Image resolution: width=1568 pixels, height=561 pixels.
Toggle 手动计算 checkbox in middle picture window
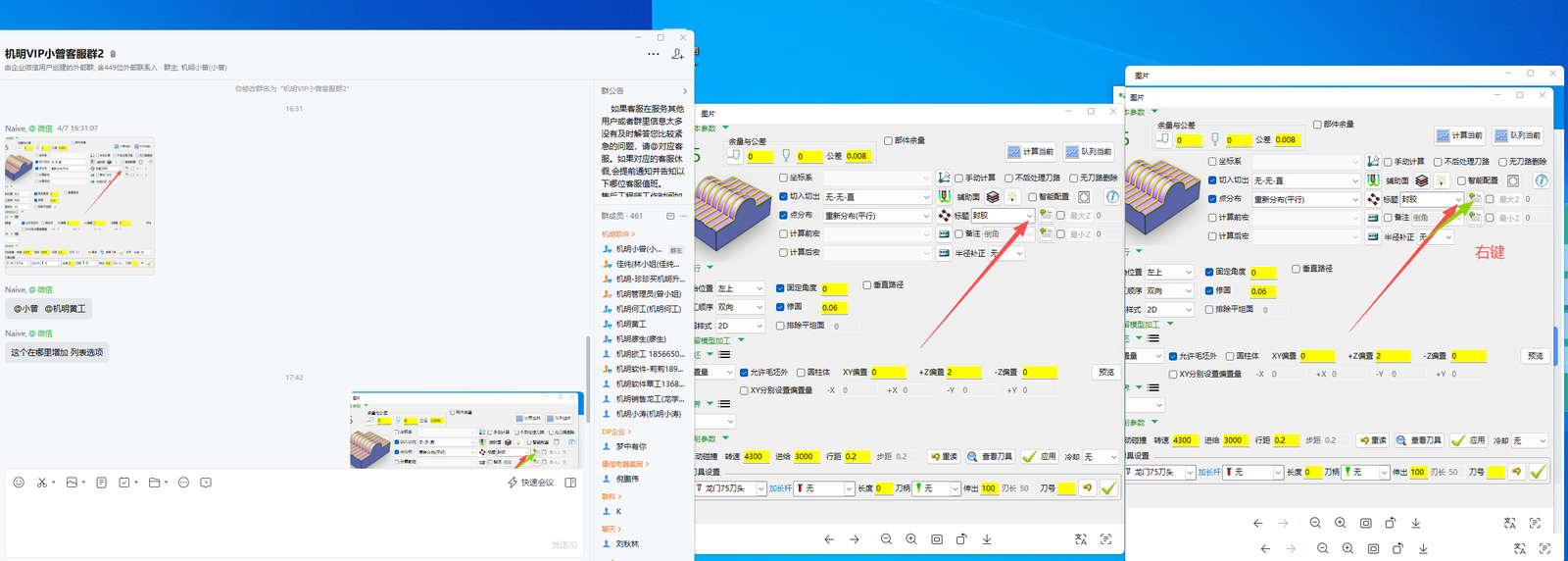[958, 178]
